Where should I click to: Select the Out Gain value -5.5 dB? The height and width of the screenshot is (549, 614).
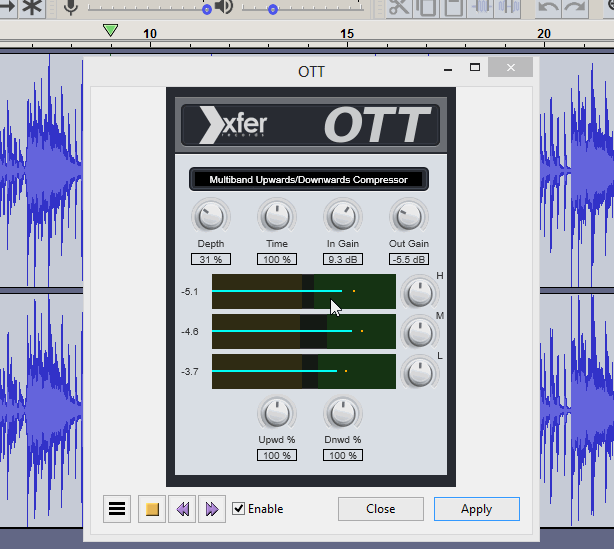point(409,259)
